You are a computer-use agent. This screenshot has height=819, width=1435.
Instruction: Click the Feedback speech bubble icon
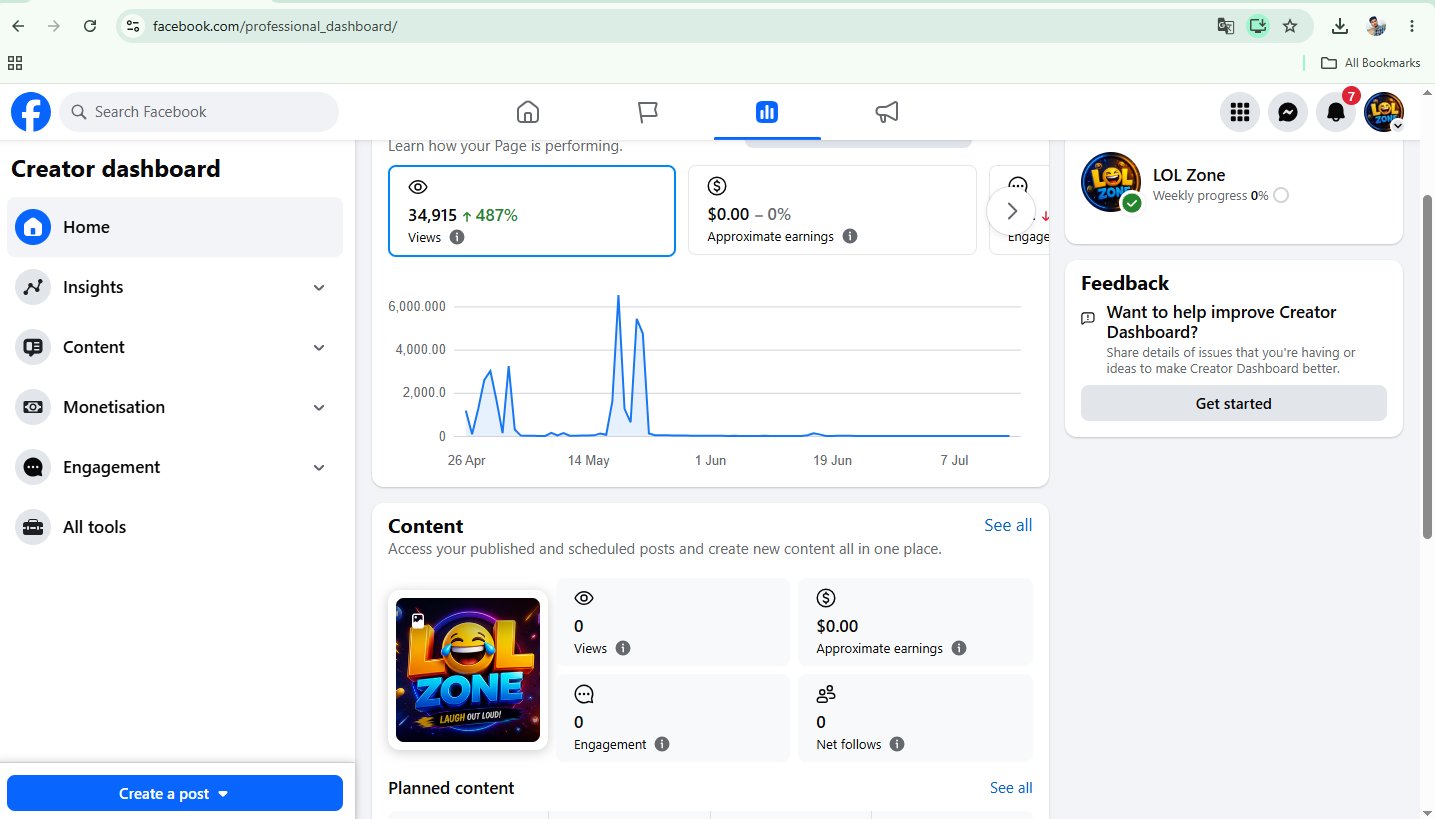click(x=1088, y=319)
